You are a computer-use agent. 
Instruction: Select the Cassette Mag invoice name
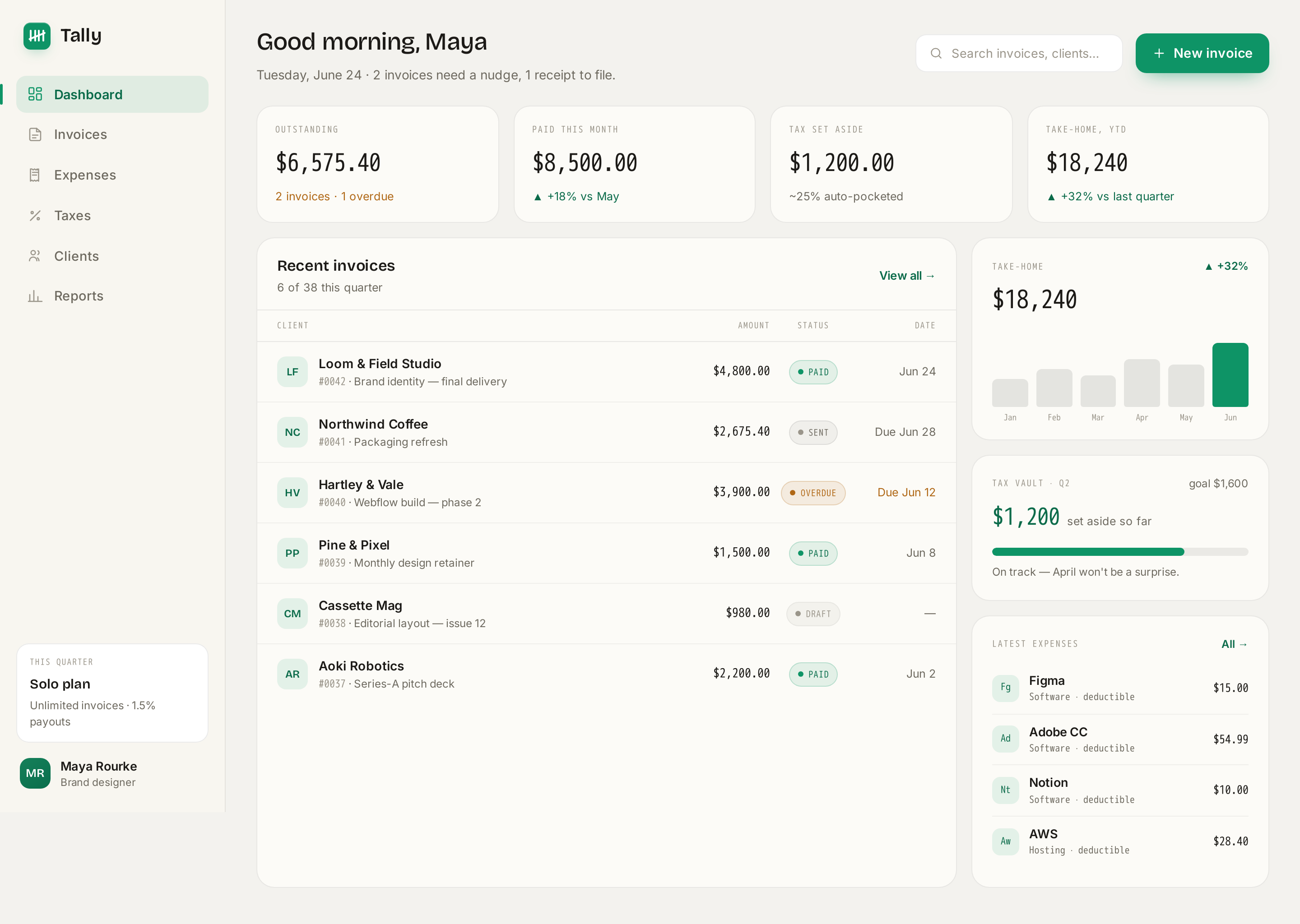tap(360, 605)
